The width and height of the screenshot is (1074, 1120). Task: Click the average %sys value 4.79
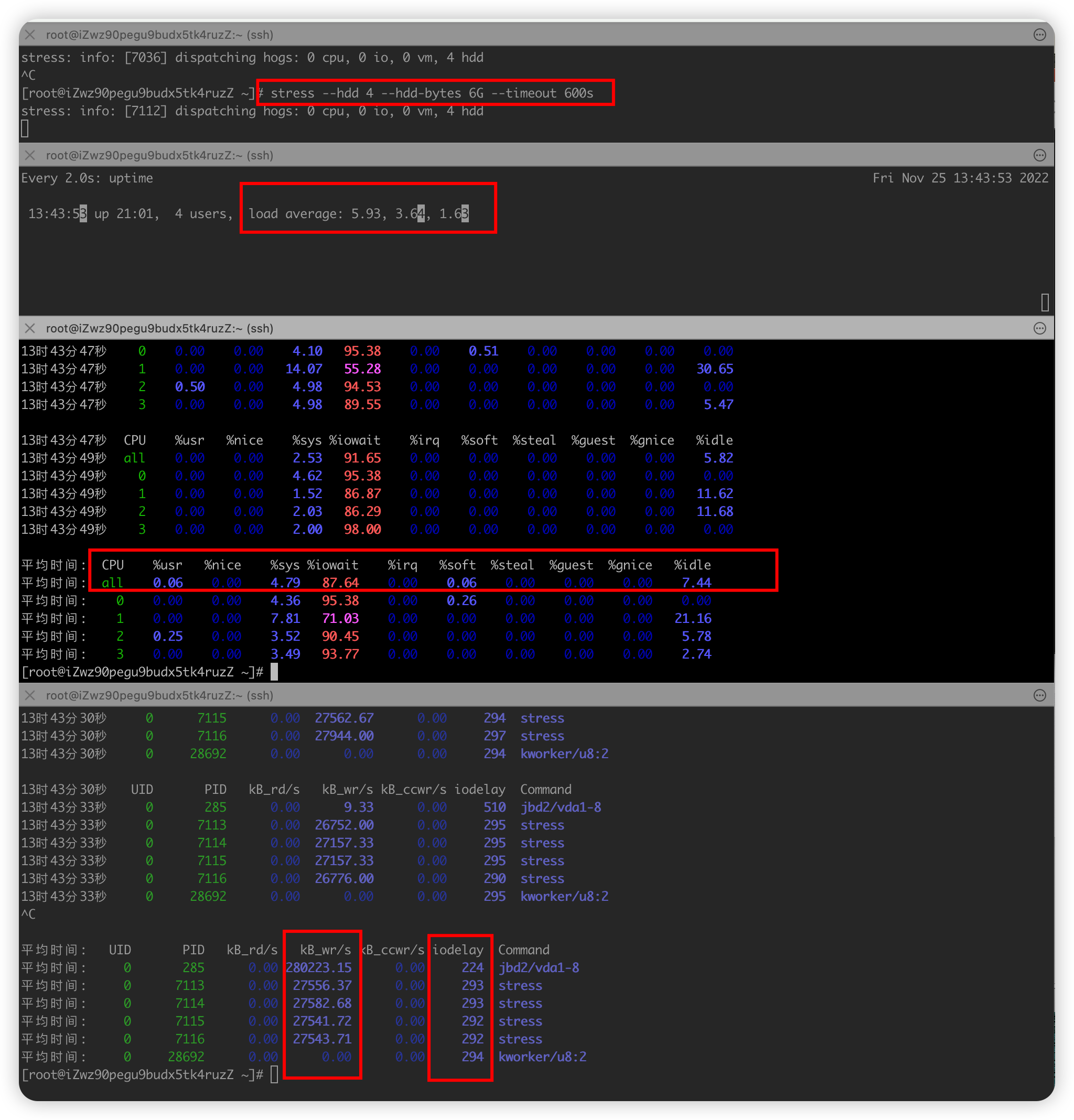coord(285,583)
